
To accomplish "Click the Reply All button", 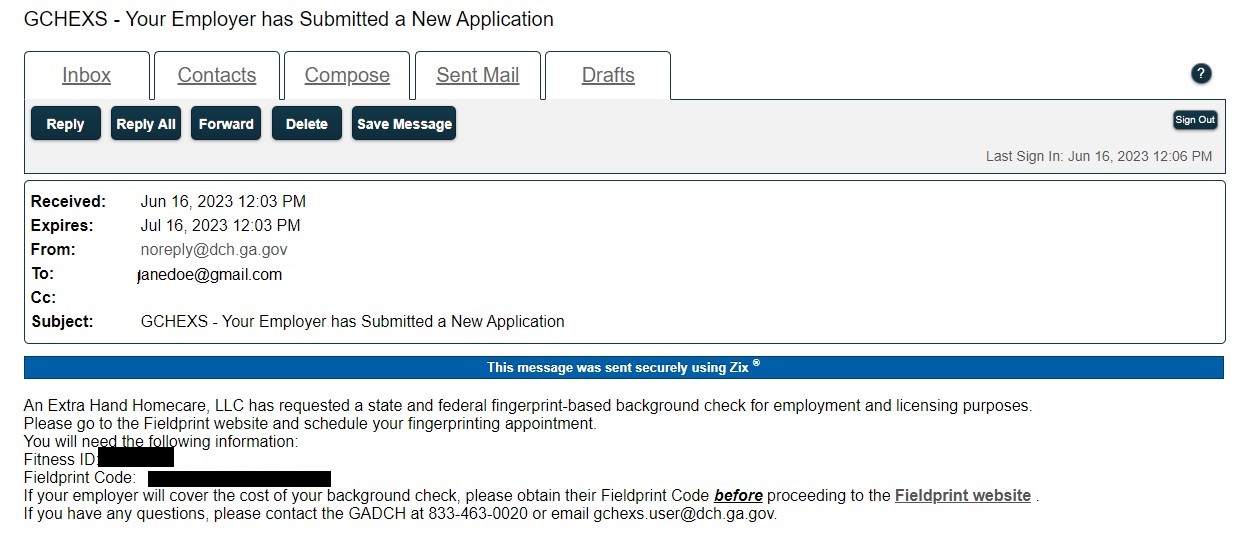I will (x=146, y=124).
